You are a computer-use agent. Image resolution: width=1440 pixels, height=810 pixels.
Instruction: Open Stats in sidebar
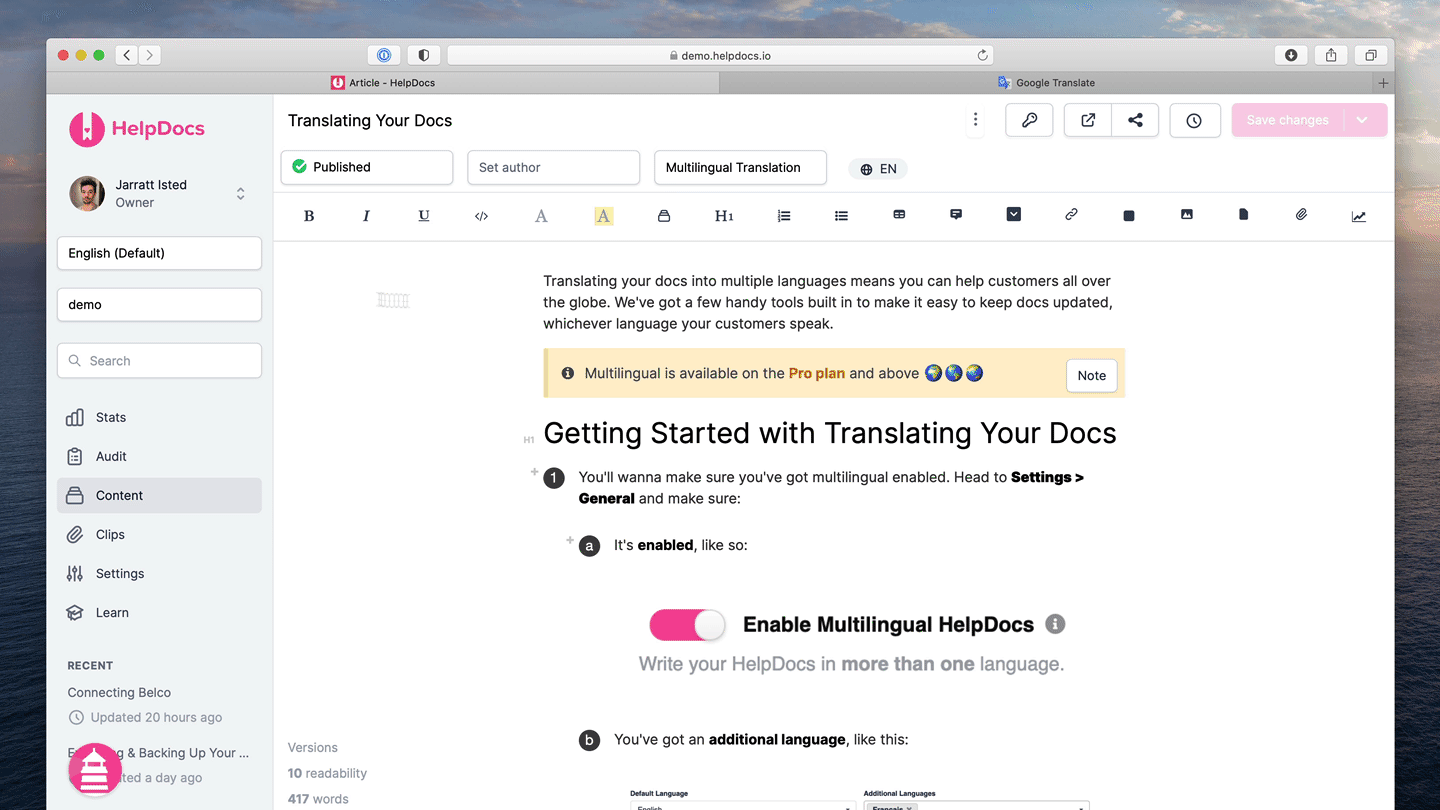159,417
